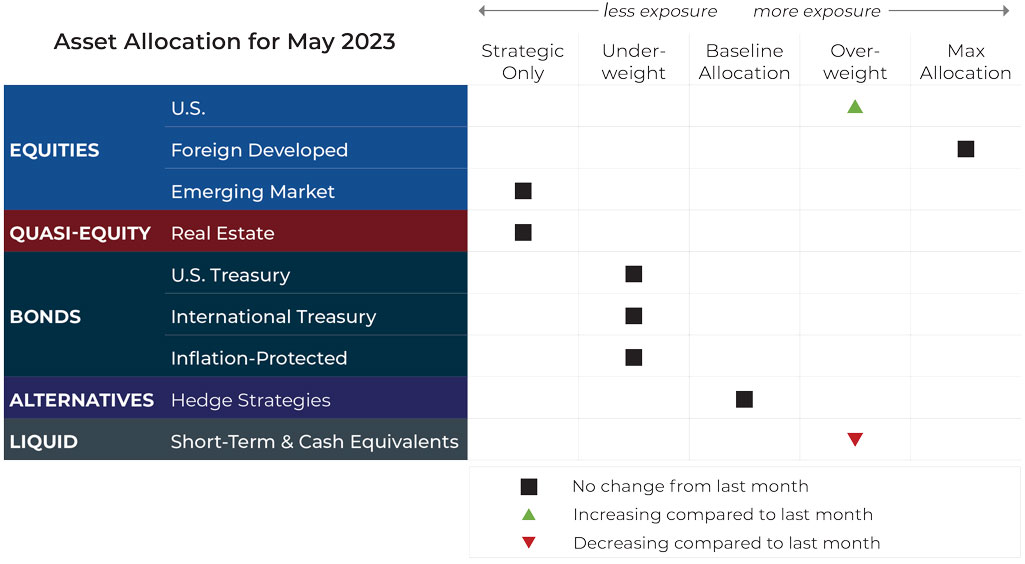Click the 'Hedge Strategies' row label
The height and width of the screenshot is (564, 1025).
(x=251, y=400)
